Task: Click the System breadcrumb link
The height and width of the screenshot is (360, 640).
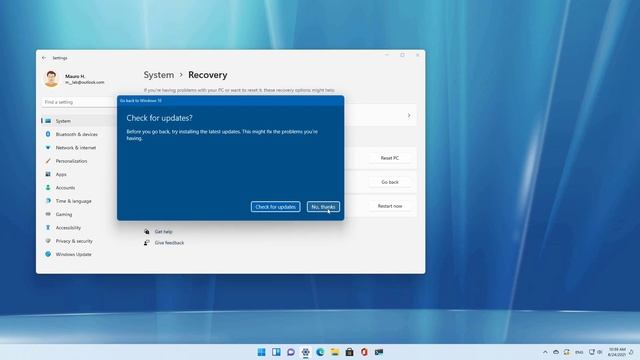Action: coord(159,75)
